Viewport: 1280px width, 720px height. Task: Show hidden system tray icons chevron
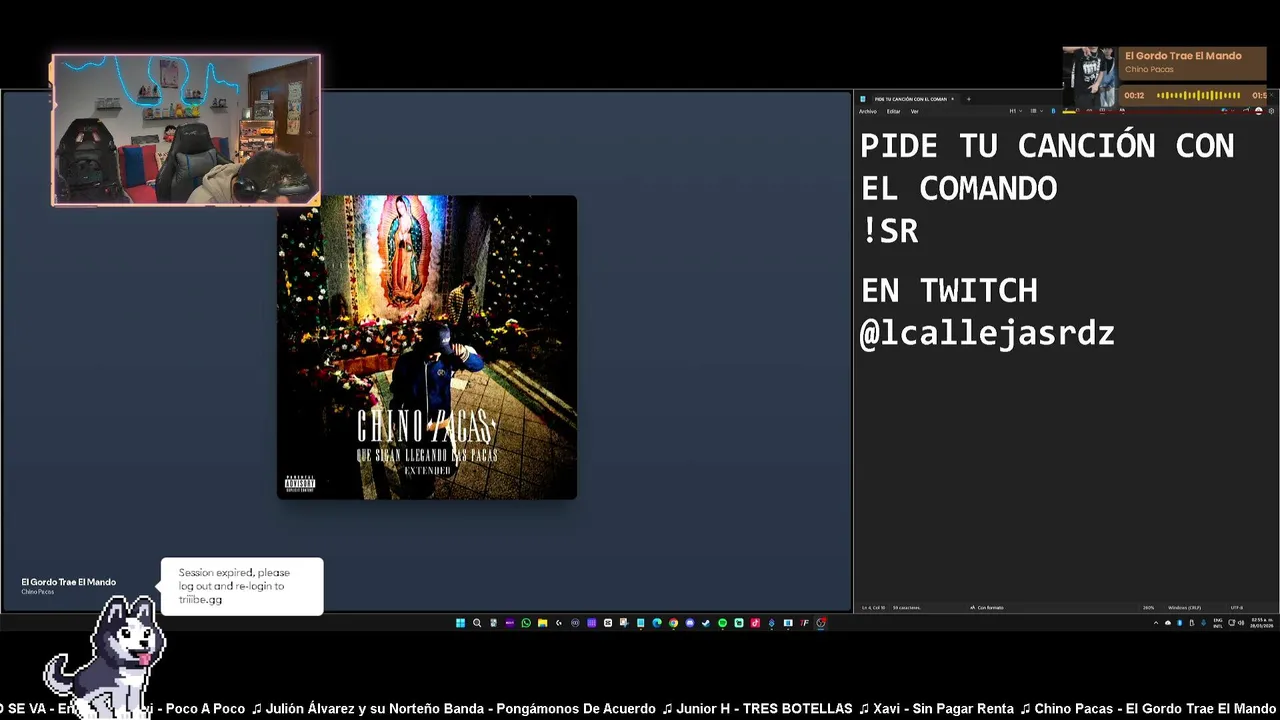pos(1156,623)
